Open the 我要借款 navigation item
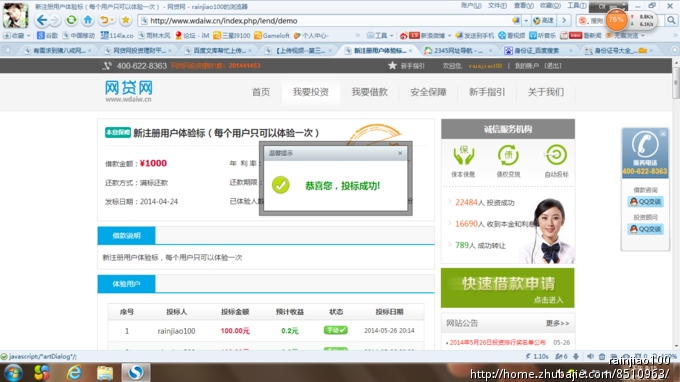The width and height of the screenshot is (680, 382). pyautogui.click(x=369, y=92)
